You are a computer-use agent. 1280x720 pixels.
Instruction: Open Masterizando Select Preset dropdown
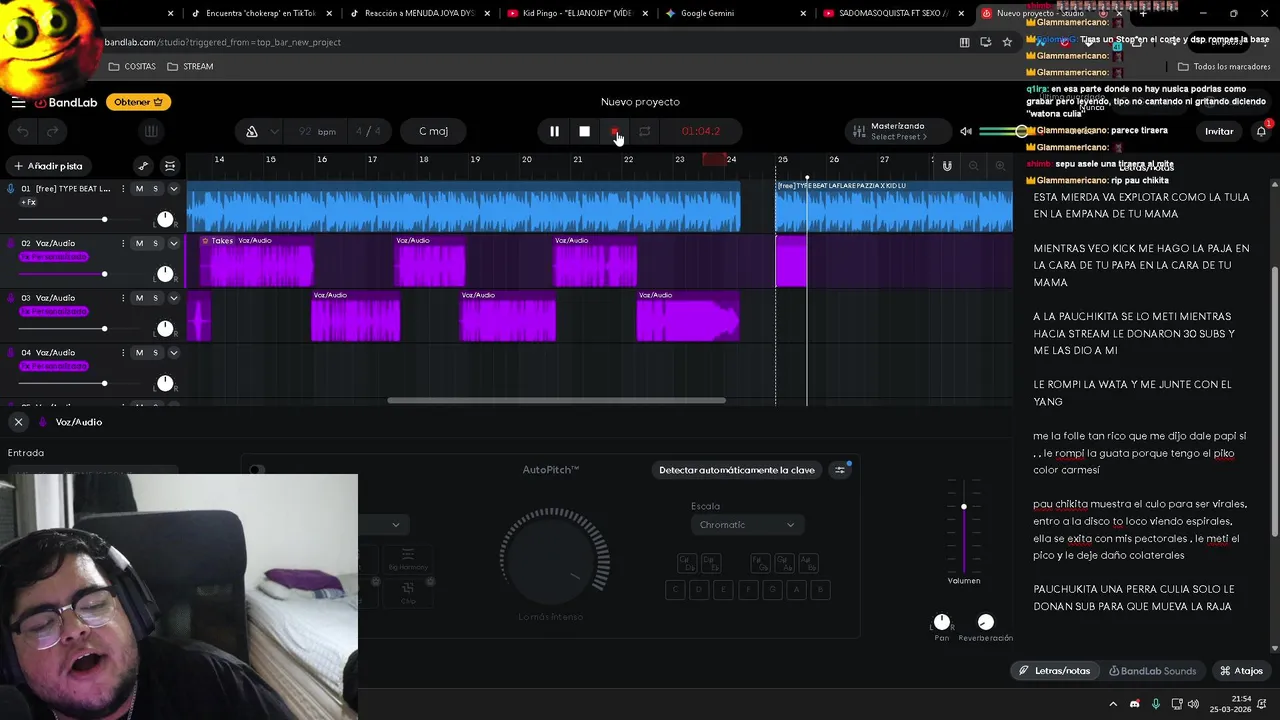point(898,131)
